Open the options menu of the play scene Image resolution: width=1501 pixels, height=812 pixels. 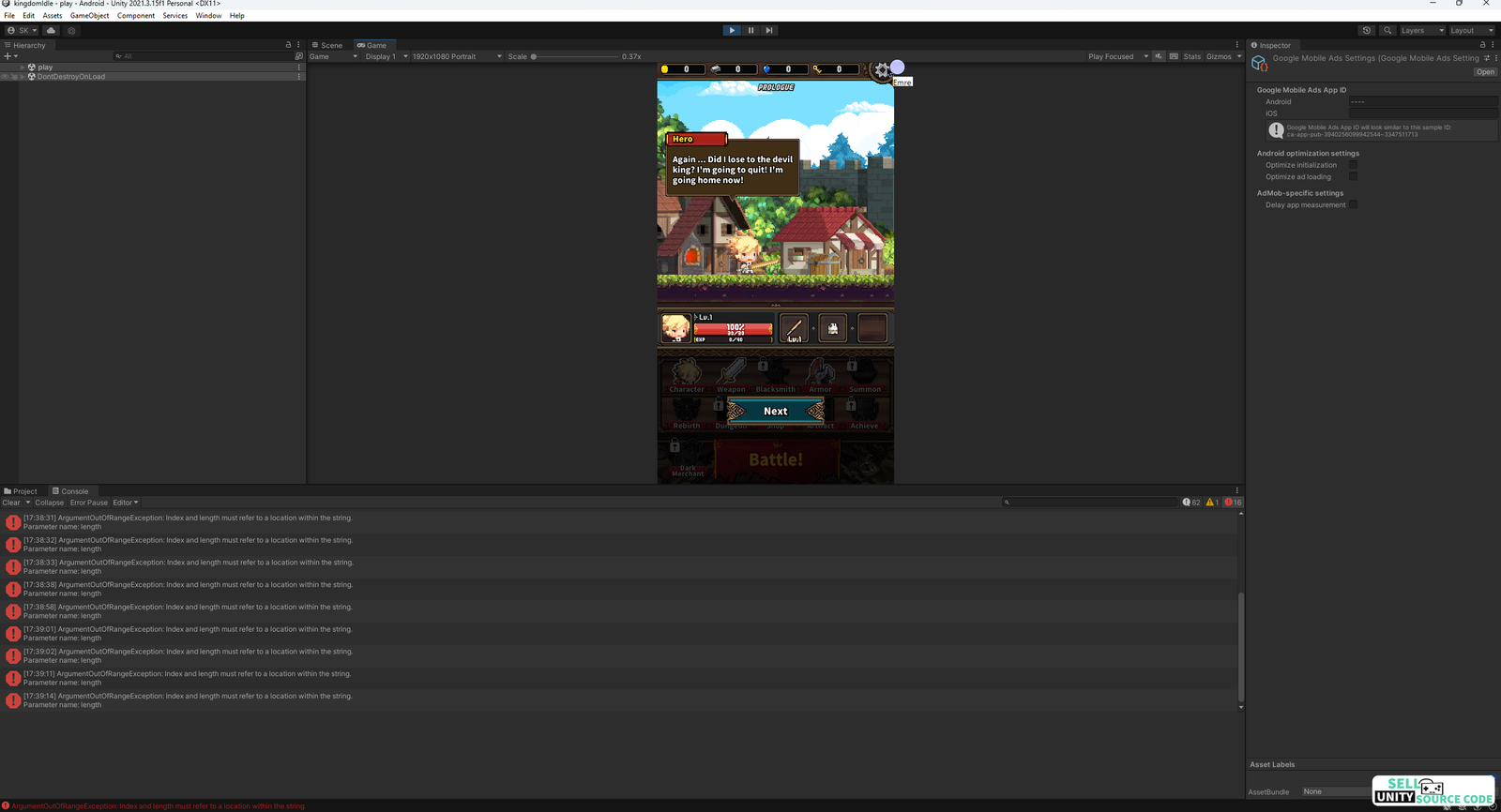tap(299, 68)
